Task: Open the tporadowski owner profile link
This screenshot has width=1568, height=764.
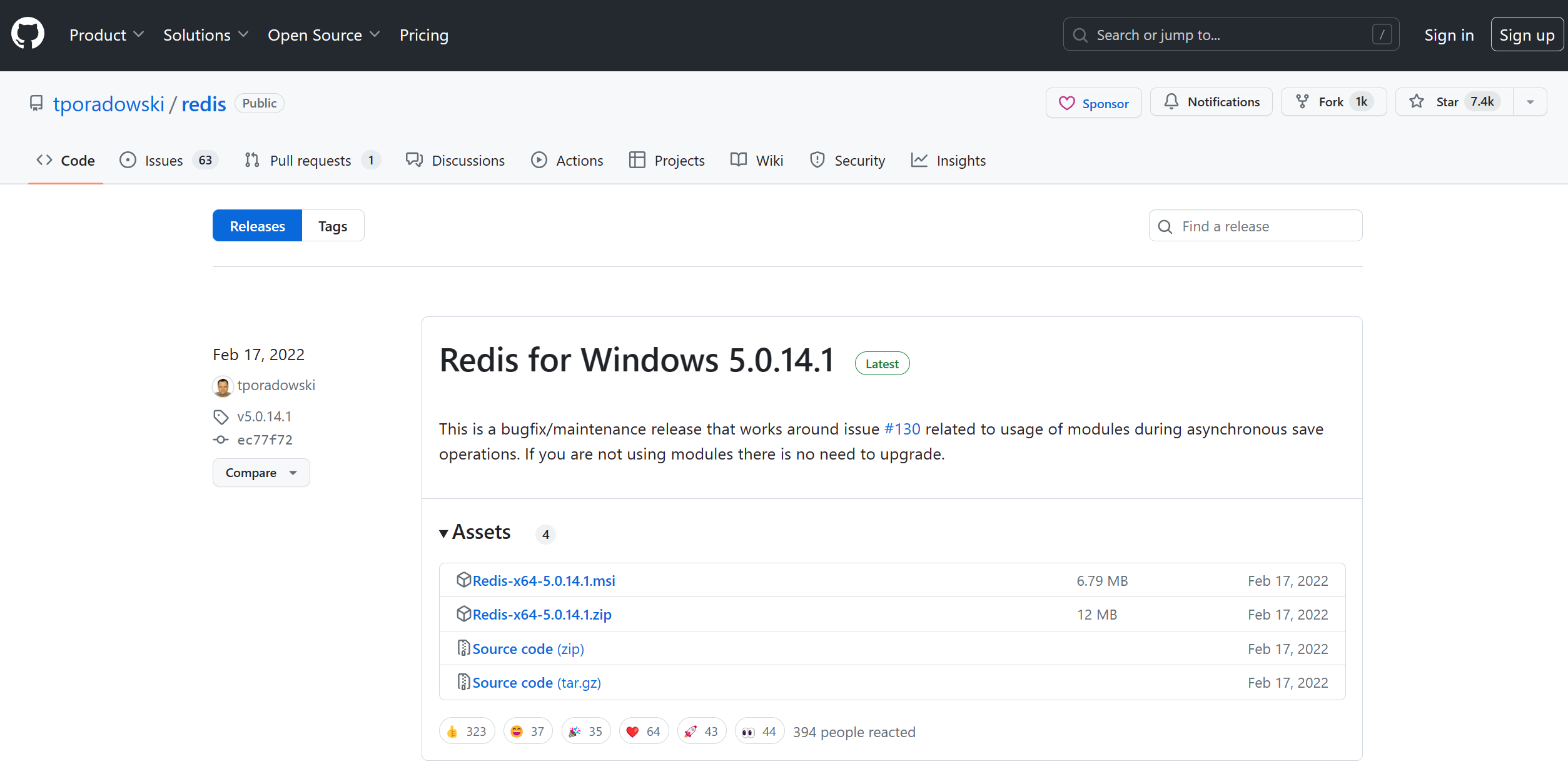Action: 109,104
